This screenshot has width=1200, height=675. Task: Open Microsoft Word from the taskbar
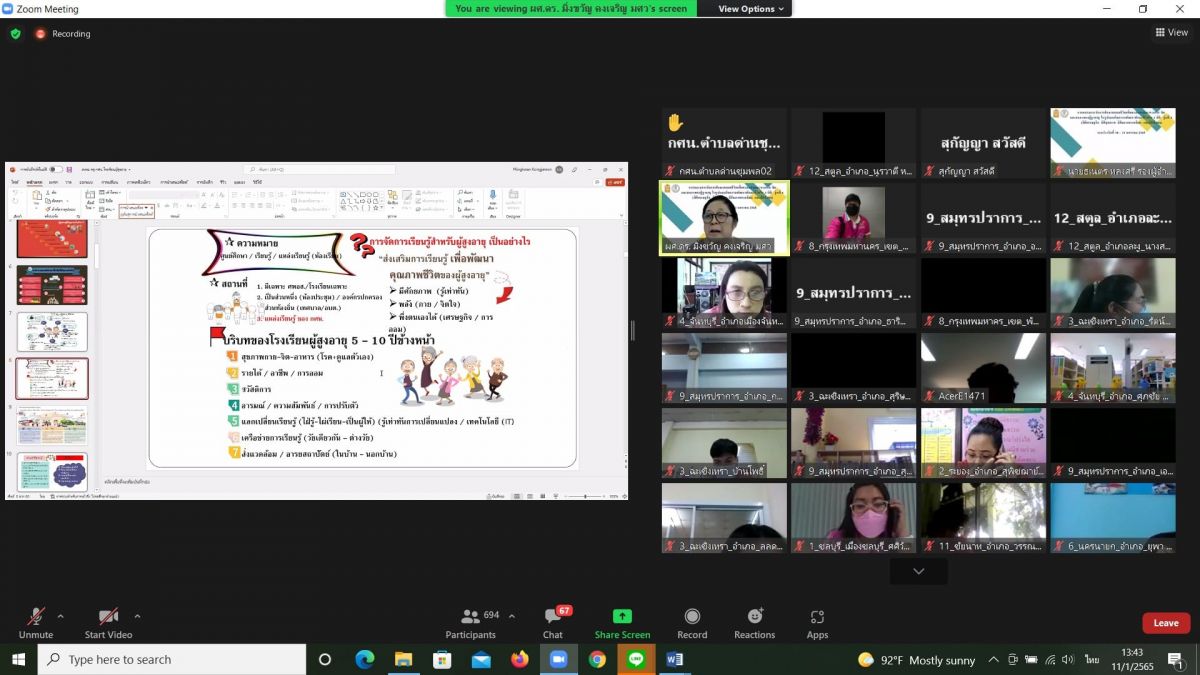(x=674, y=659)
